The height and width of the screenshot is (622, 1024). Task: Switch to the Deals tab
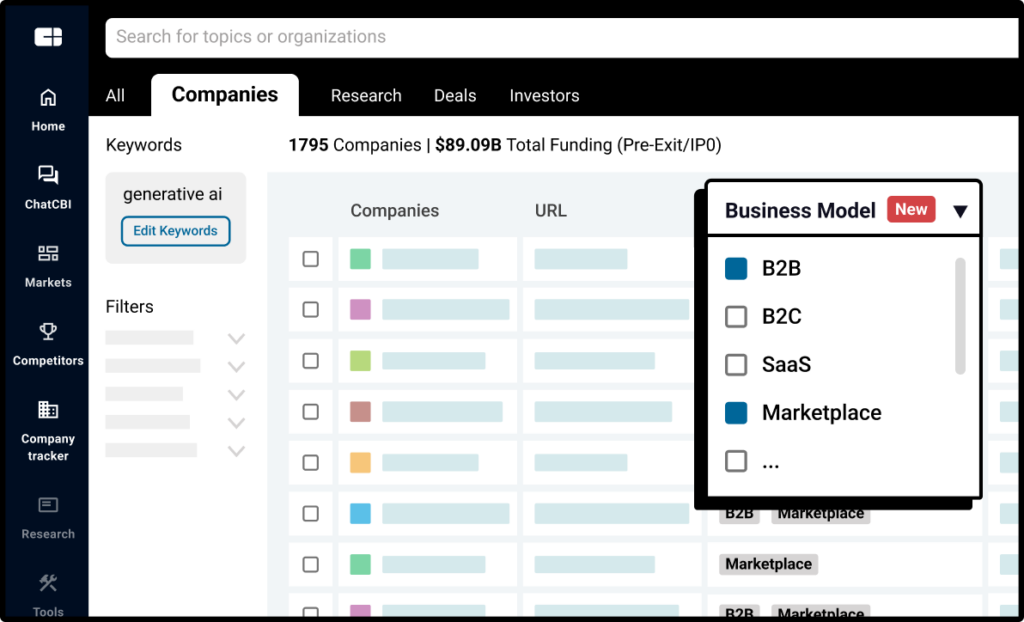(x=455, y=96)
